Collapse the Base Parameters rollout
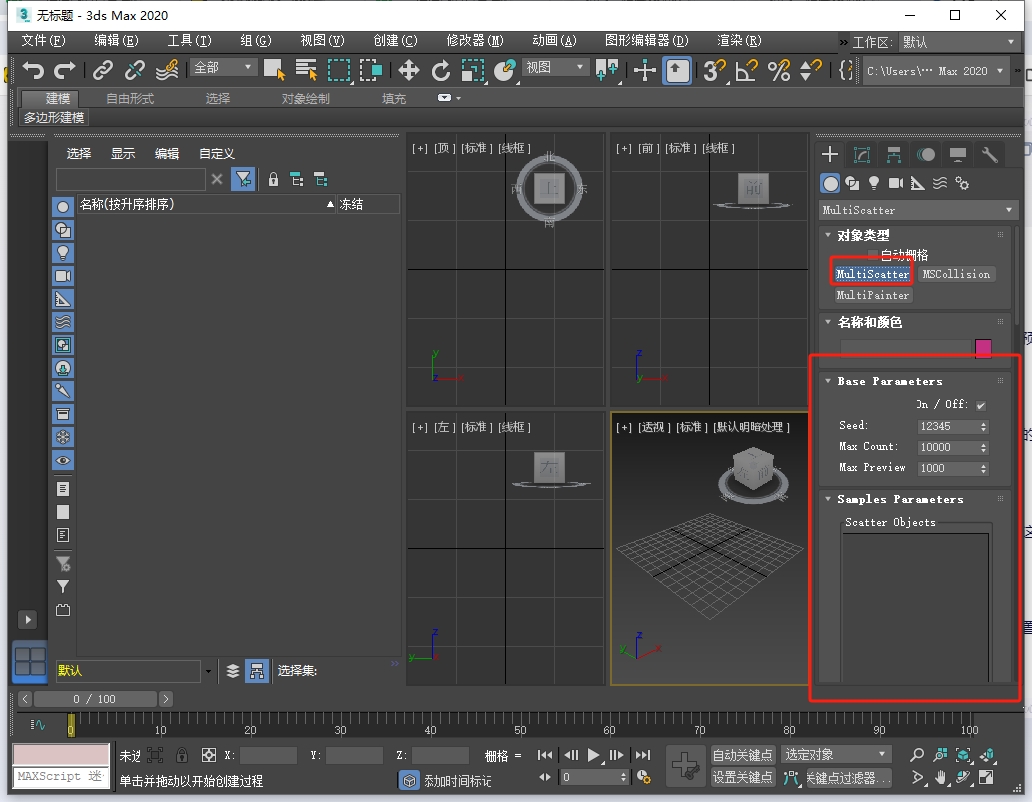This screenshot has width=1032, height=802. click(828, 381)
